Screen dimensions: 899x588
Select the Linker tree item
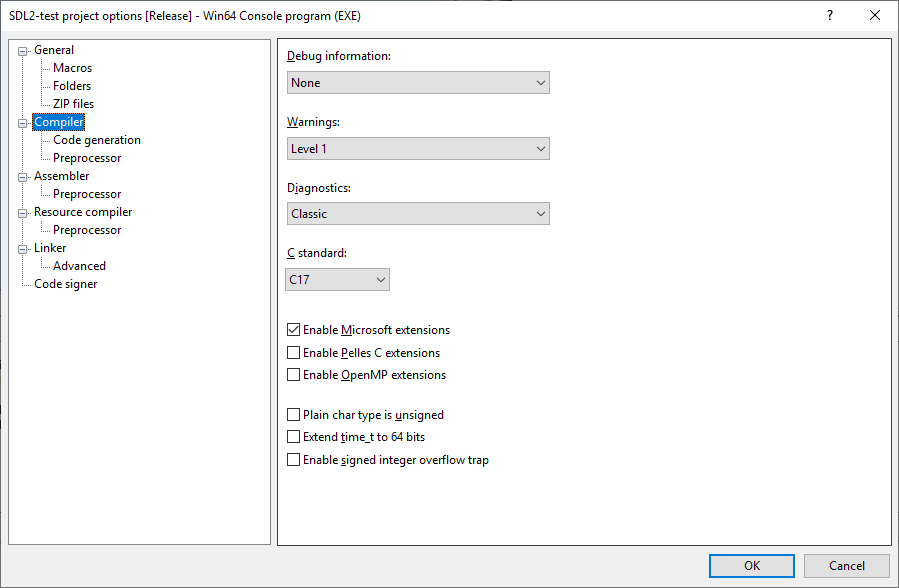(50, 248)
